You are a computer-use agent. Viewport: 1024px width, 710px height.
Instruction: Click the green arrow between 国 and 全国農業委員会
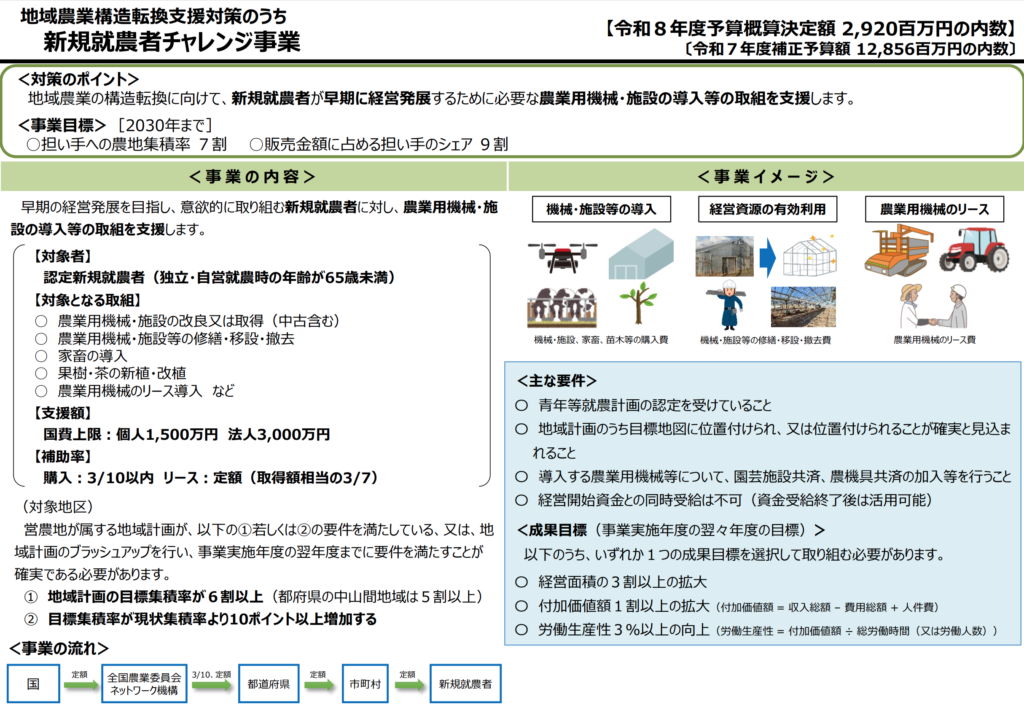[x=79, y=686]
